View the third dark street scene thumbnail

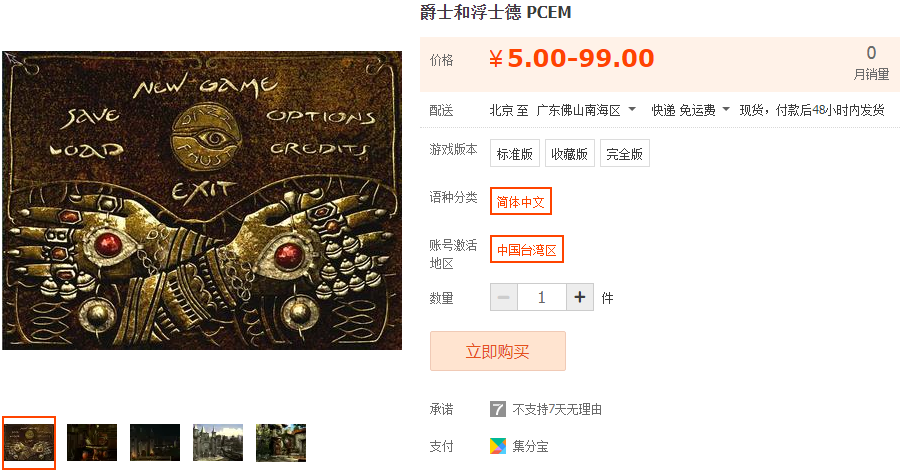tap(155, 443)
